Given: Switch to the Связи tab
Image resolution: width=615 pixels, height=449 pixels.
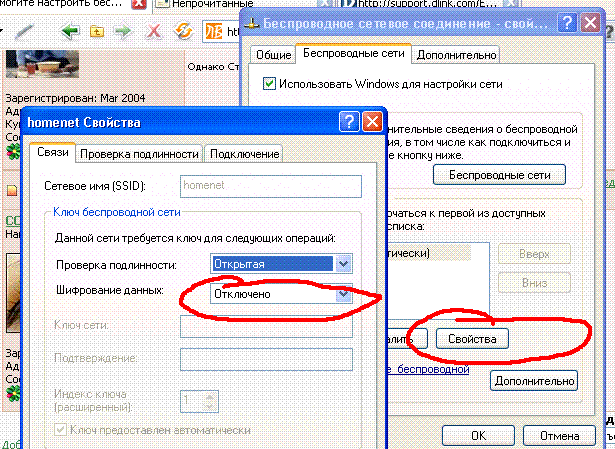Looking at the screenshot, I should tap(53, 152).
